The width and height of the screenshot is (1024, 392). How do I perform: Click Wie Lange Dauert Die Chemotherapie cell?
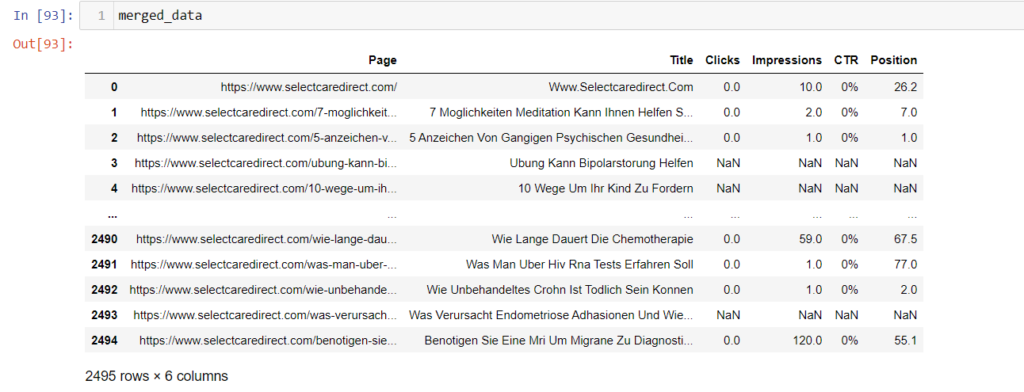click(x=592, y=239)
